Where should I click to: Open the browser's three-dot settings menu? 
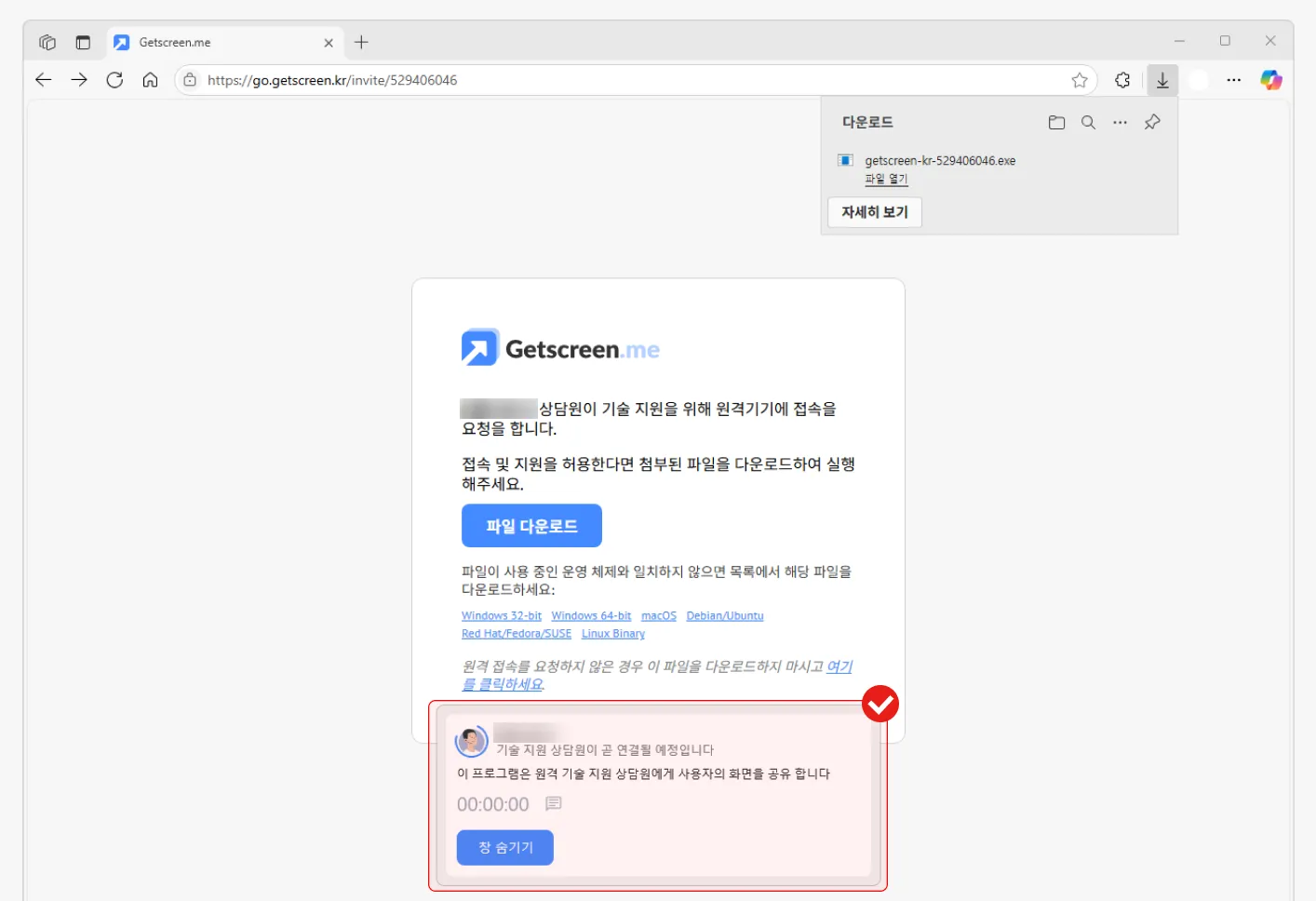click(1233, 80)
